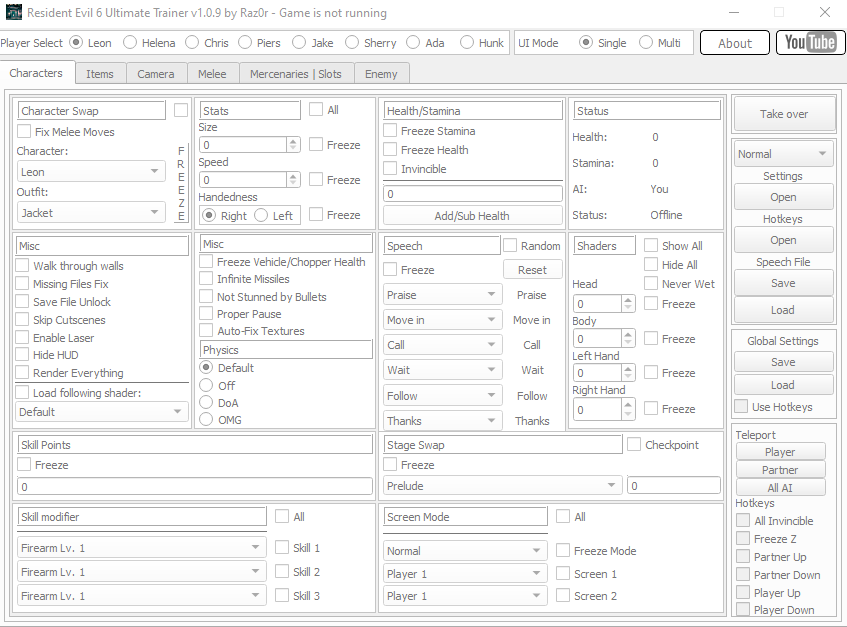The width and height of the screenshot is (847, 627).
Task: Open Hotkeys via its Open button
Action: coord(783,240)
